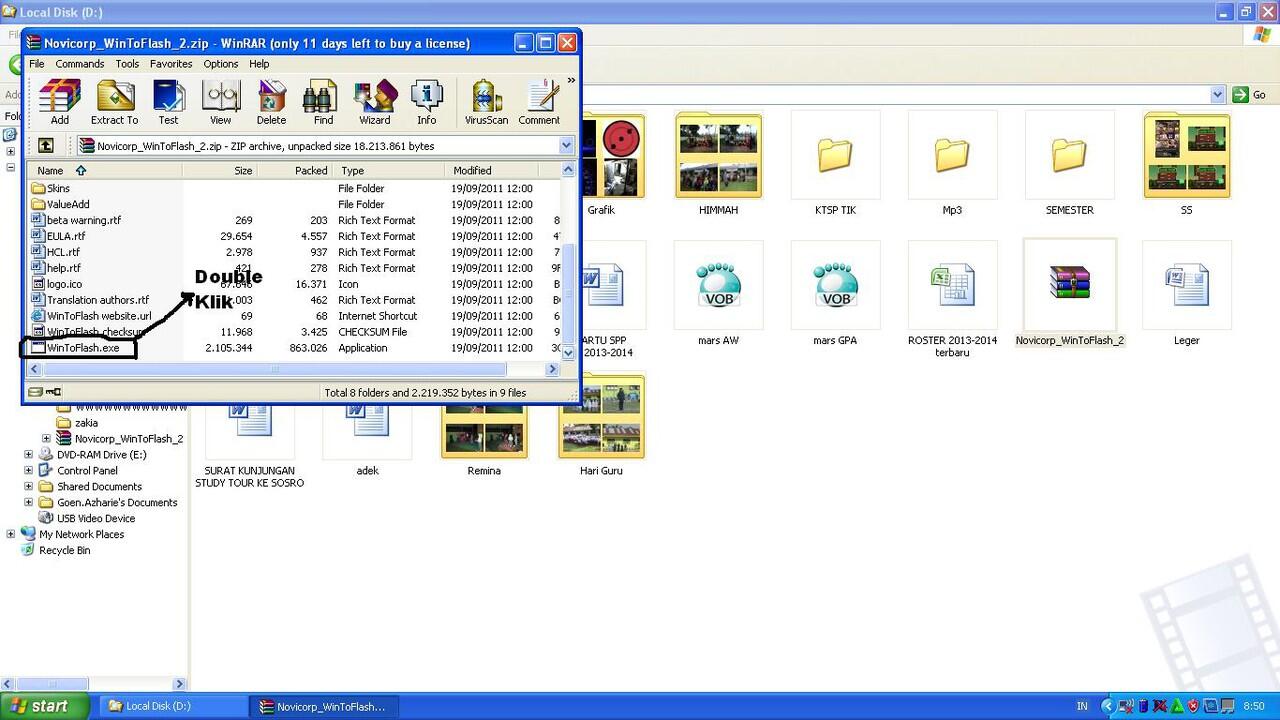
Task: Launch the Wizard tool
Action: click(375, 103)
